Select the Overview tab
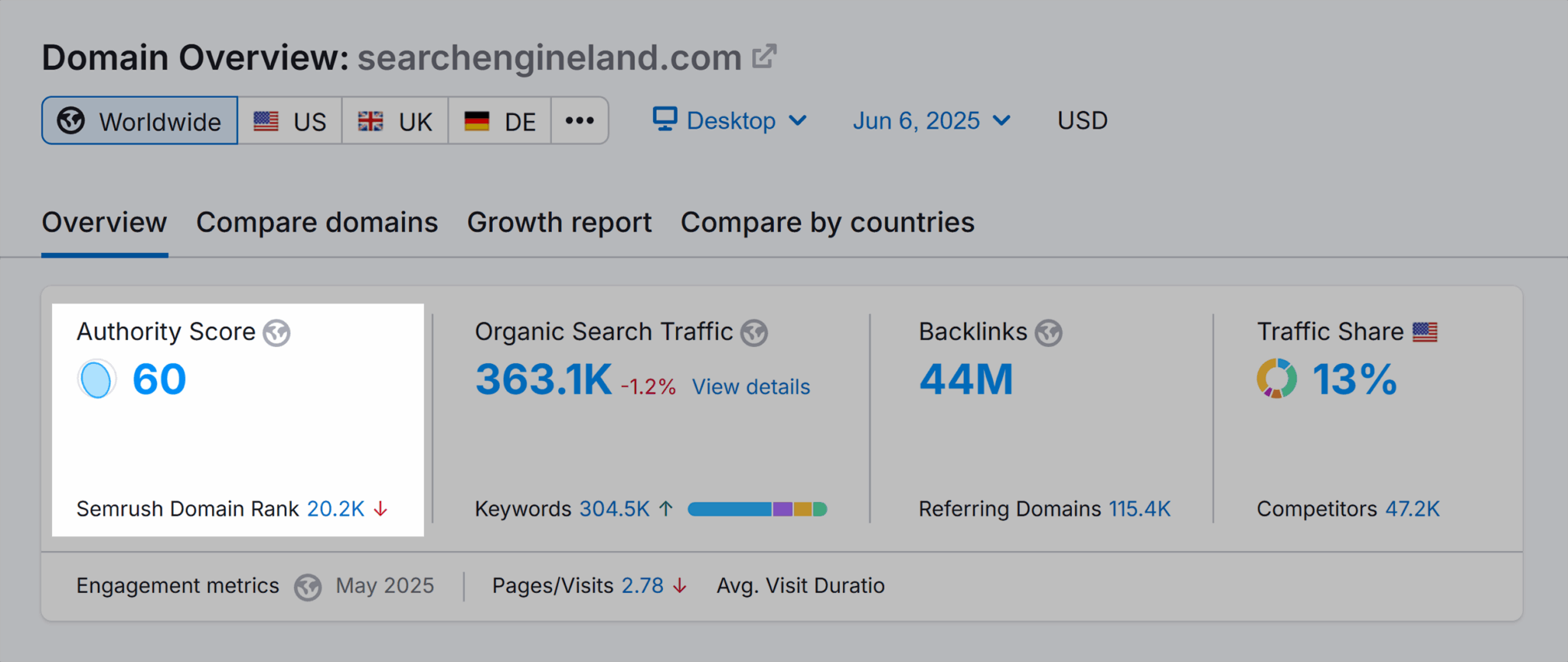This screenshot has height=662, width=1568. pyautogui.click(x=104, y=222)
